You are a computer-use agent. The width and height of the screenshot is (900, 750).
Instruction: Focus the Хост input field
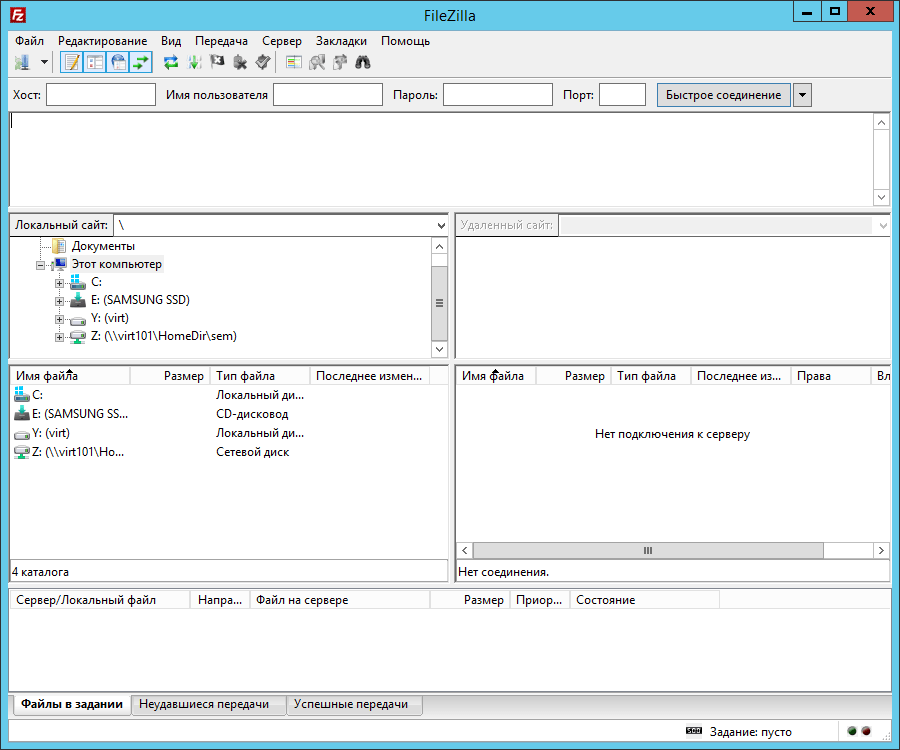pyautogui.click(x=100, y=95)
